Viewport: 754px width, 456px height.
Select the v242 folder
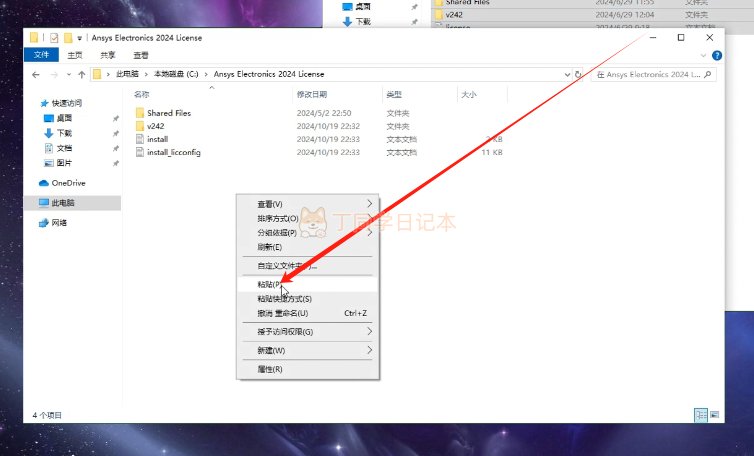pos(155,126)
